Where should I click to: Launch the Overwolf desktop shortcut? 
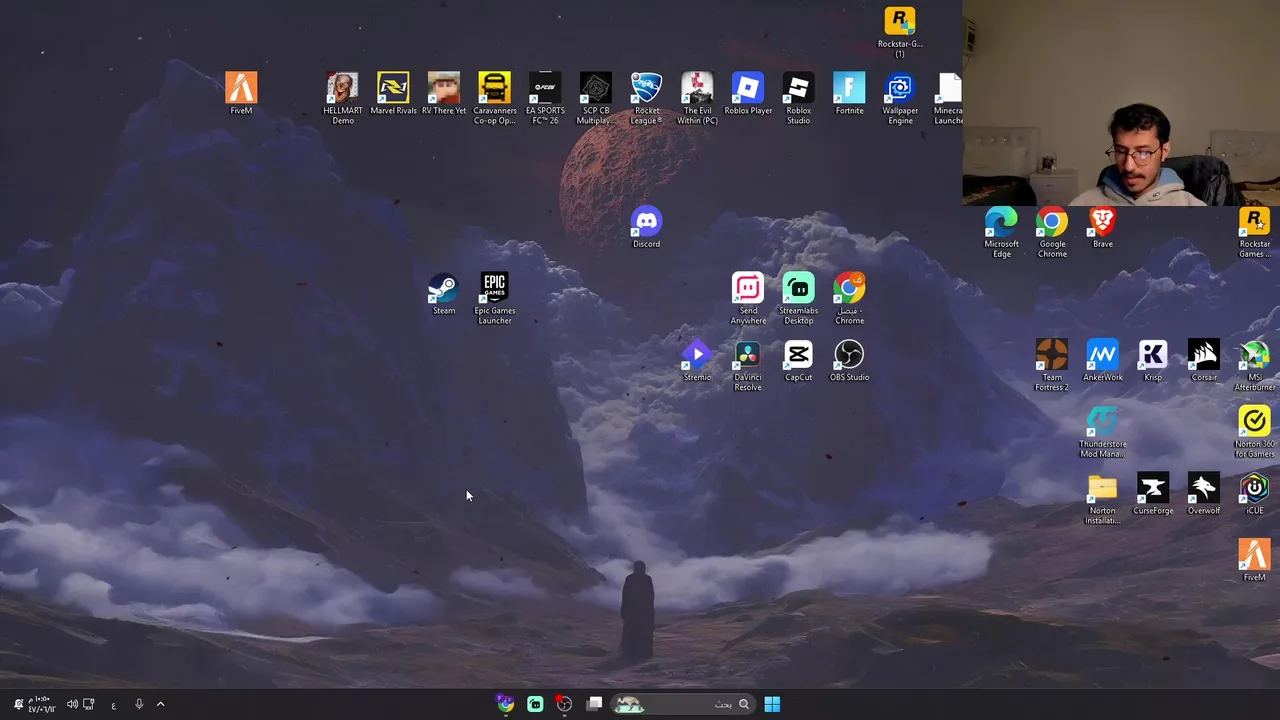pyautogui.click(x=1204, y=493)
